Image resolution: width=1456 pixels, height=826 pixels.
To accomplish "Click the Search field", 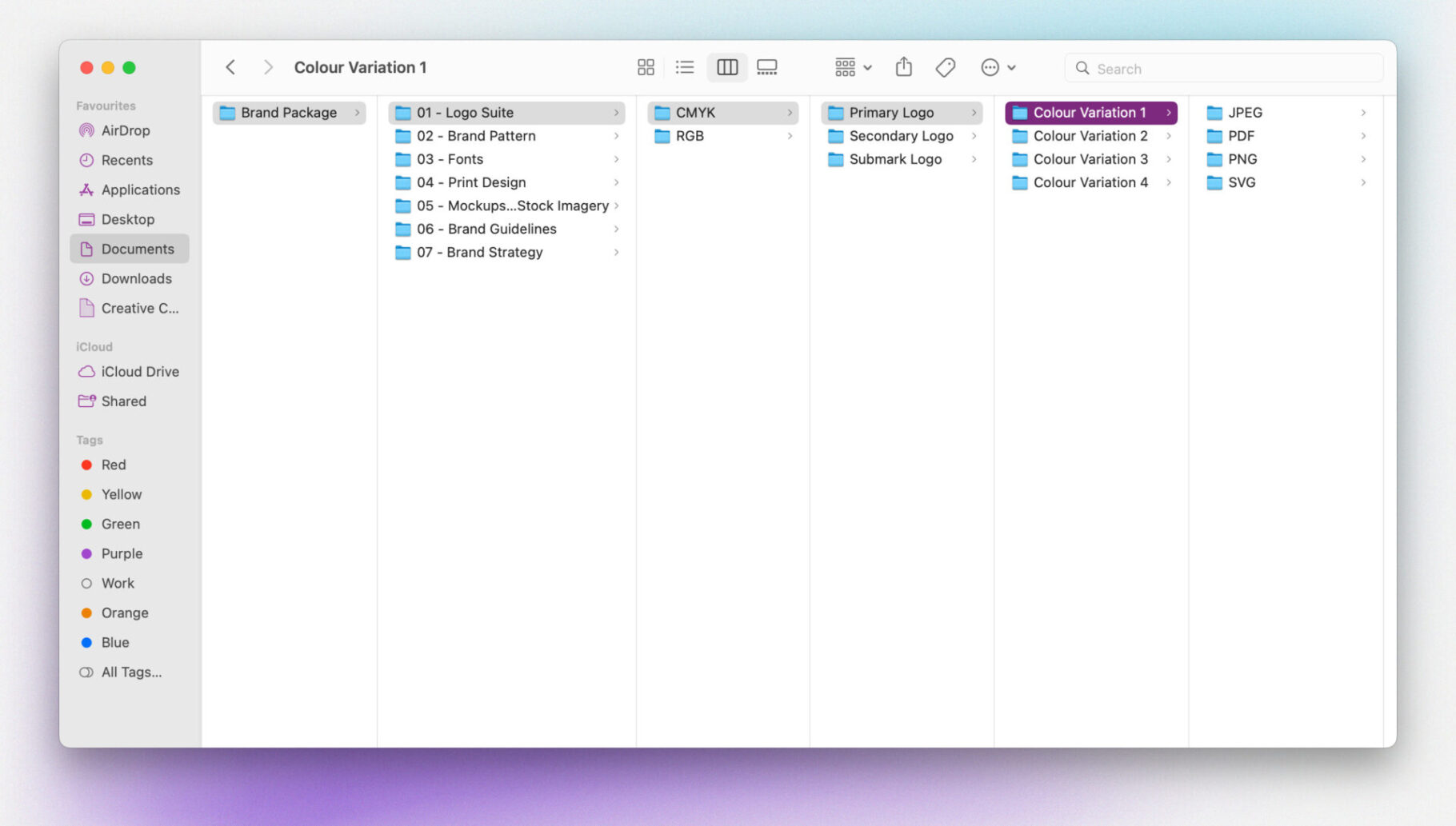I will 1224,68.
